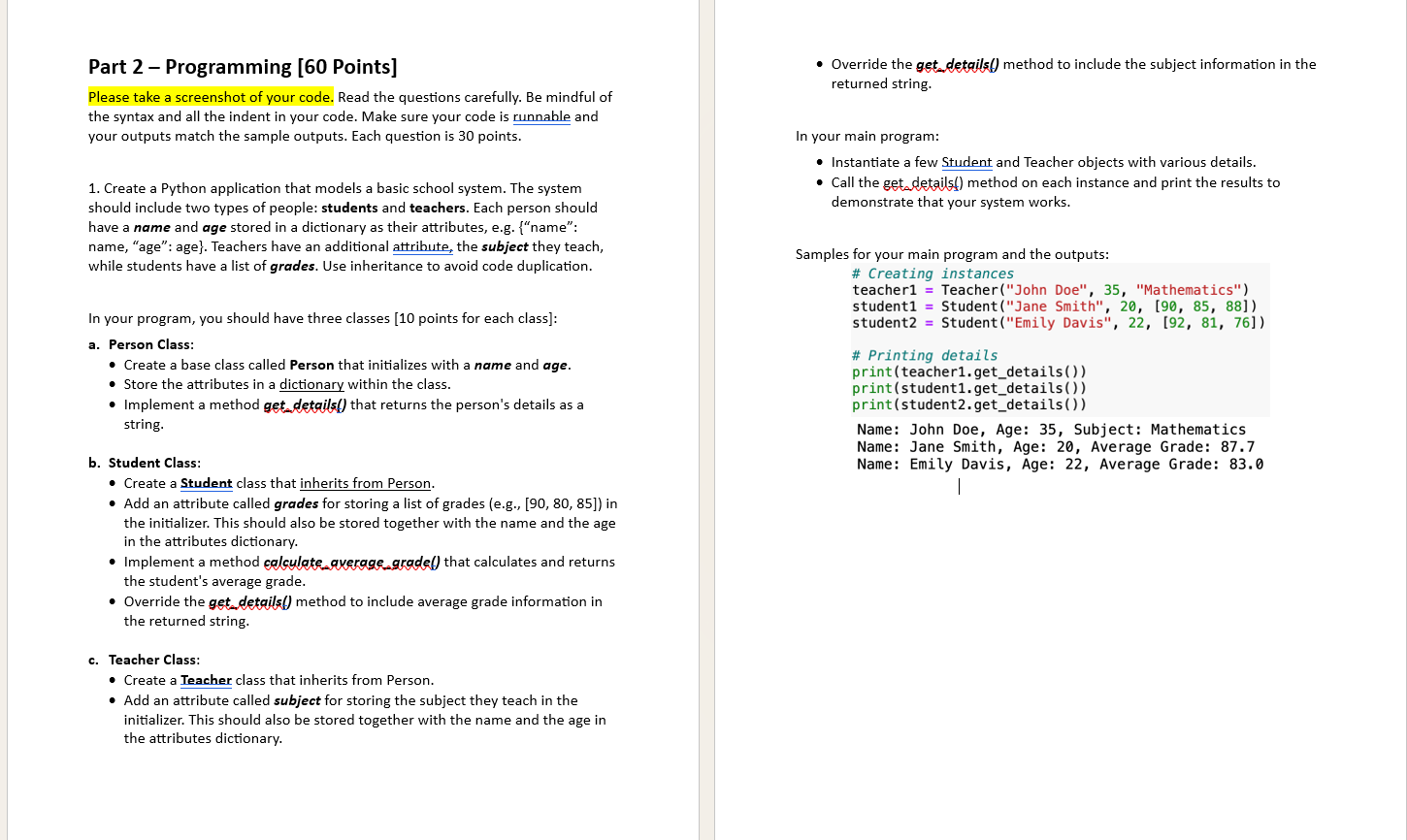
Task: Click the red-underlined 'get_details()' on right page
Action: click(x=955, y=64)
